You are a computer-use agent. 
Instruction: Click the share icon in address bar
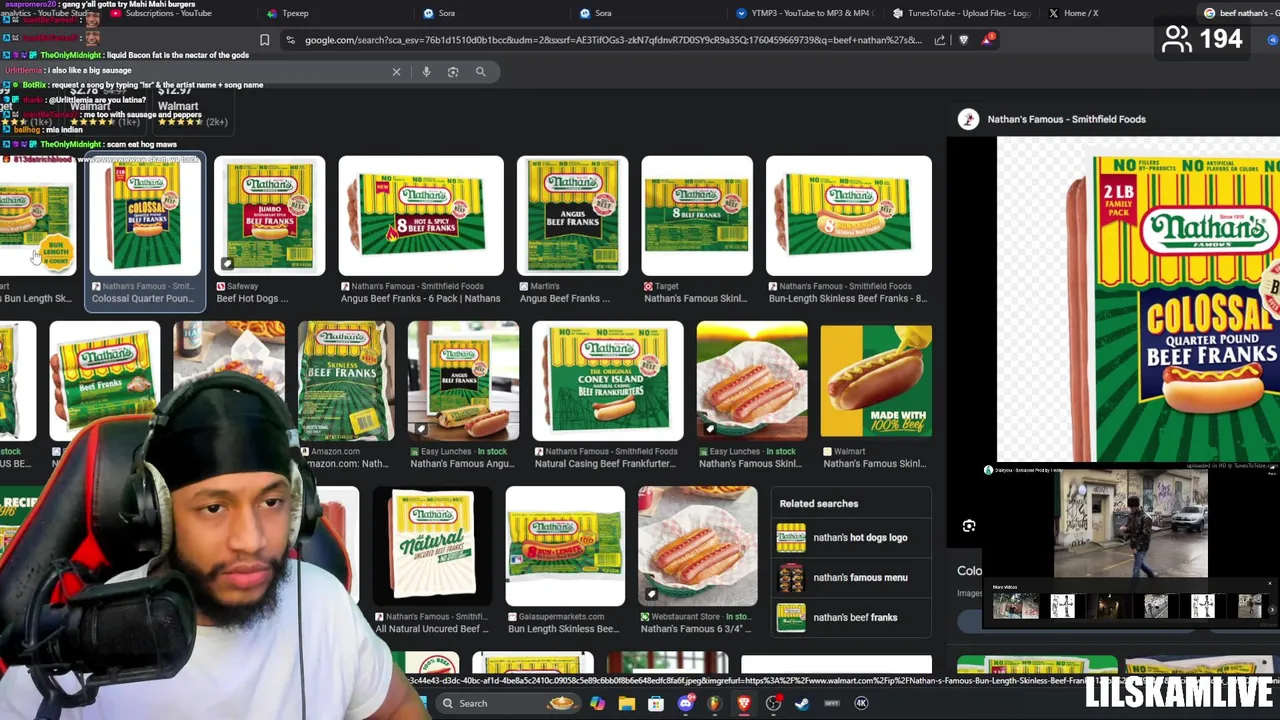(940, 40)
